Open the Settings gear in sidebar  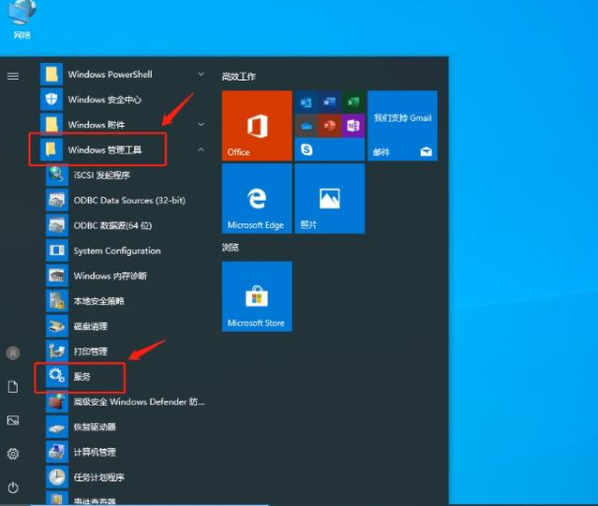point(13,454)
